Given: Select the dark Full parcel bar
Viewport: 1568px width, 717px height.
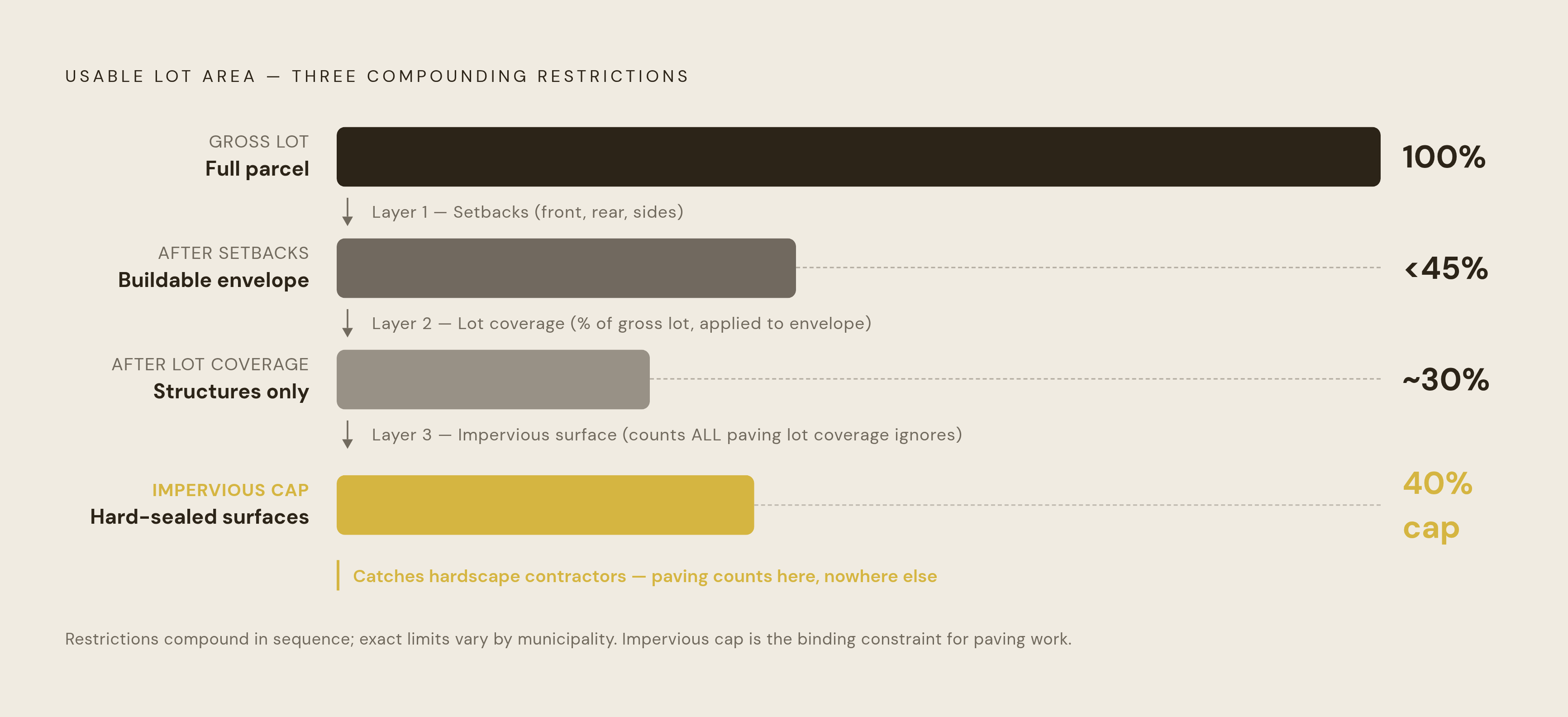Looking at the screenshot, I should [x=858, y=157].
